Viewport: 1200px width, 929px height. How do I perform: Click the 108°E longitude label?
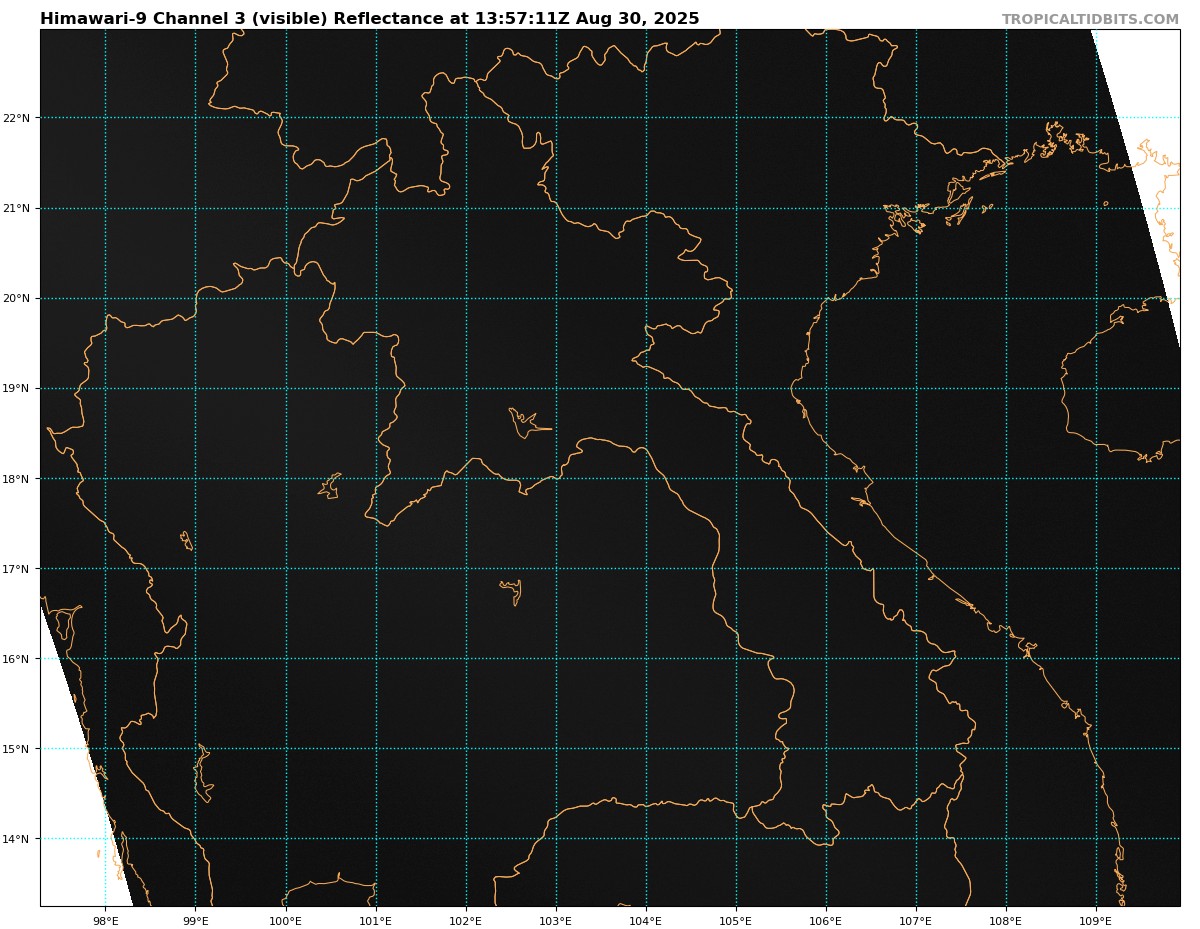pyautogui.click(x=1006, y=920)
